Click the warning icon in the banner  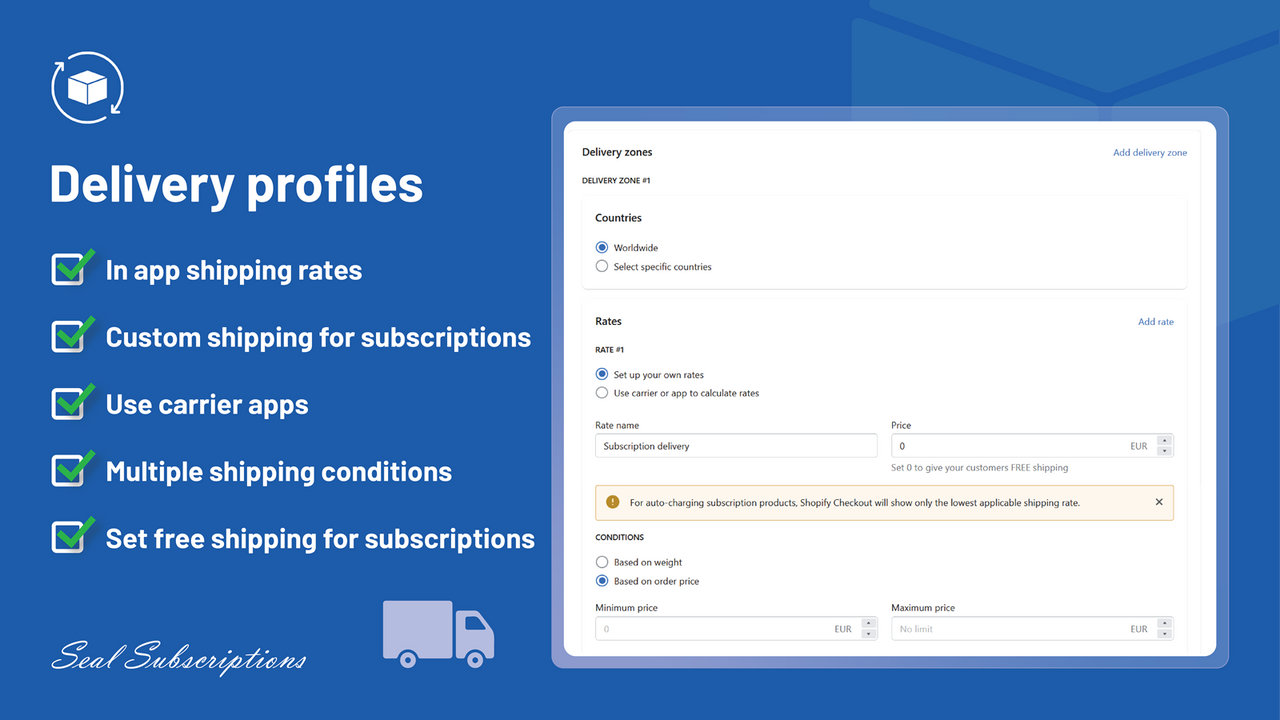coord(613,503)
